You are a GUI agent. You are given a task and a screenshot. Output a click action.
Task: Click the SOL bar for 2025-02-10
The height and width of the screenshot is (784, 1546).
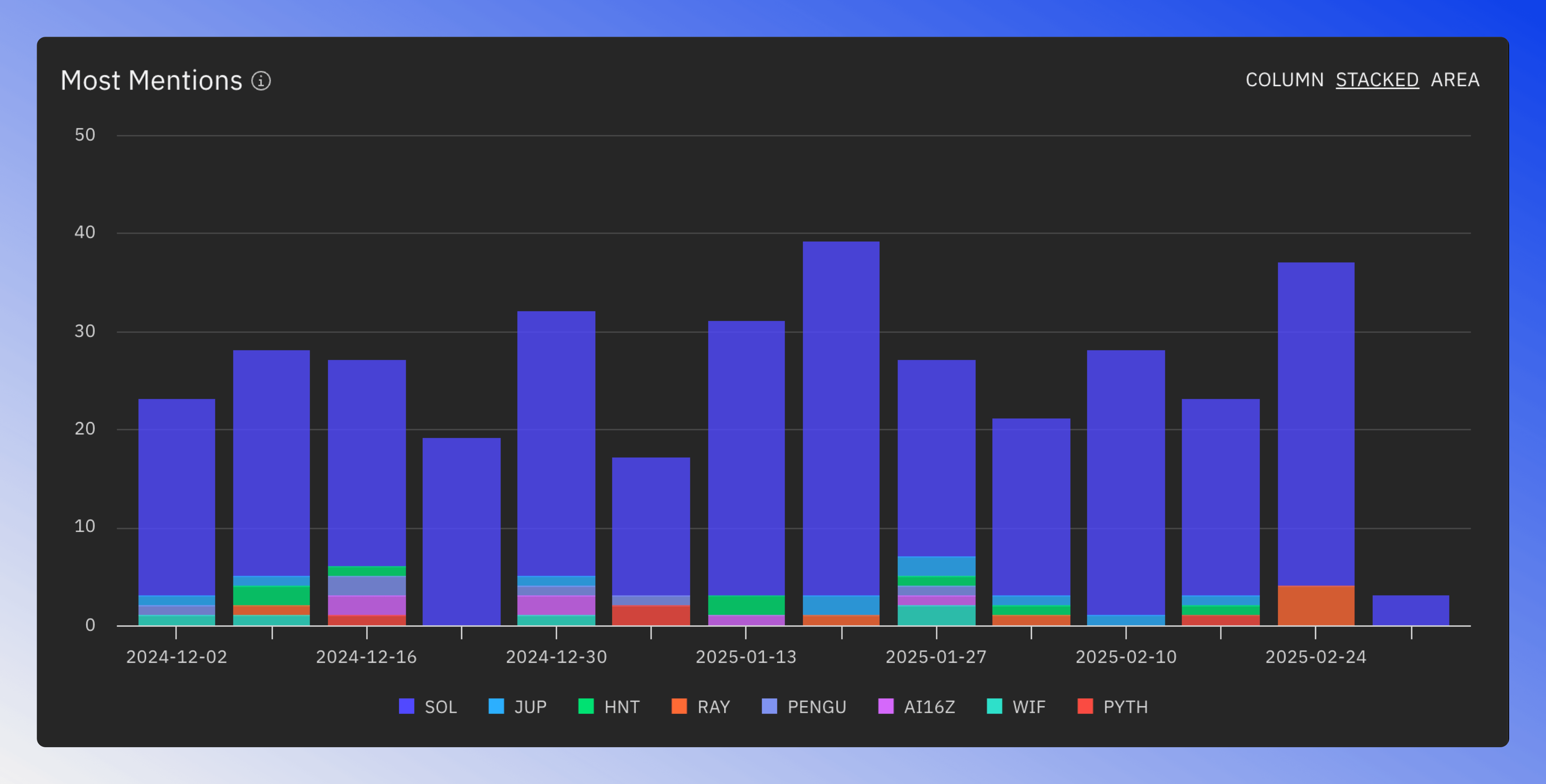tap(1126, 483)
